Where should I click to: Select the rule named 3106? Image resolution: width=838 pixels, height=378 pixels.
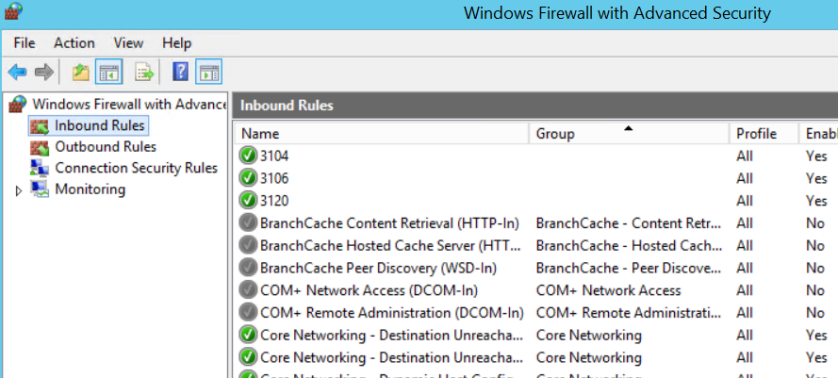click(x=274, y=178)
